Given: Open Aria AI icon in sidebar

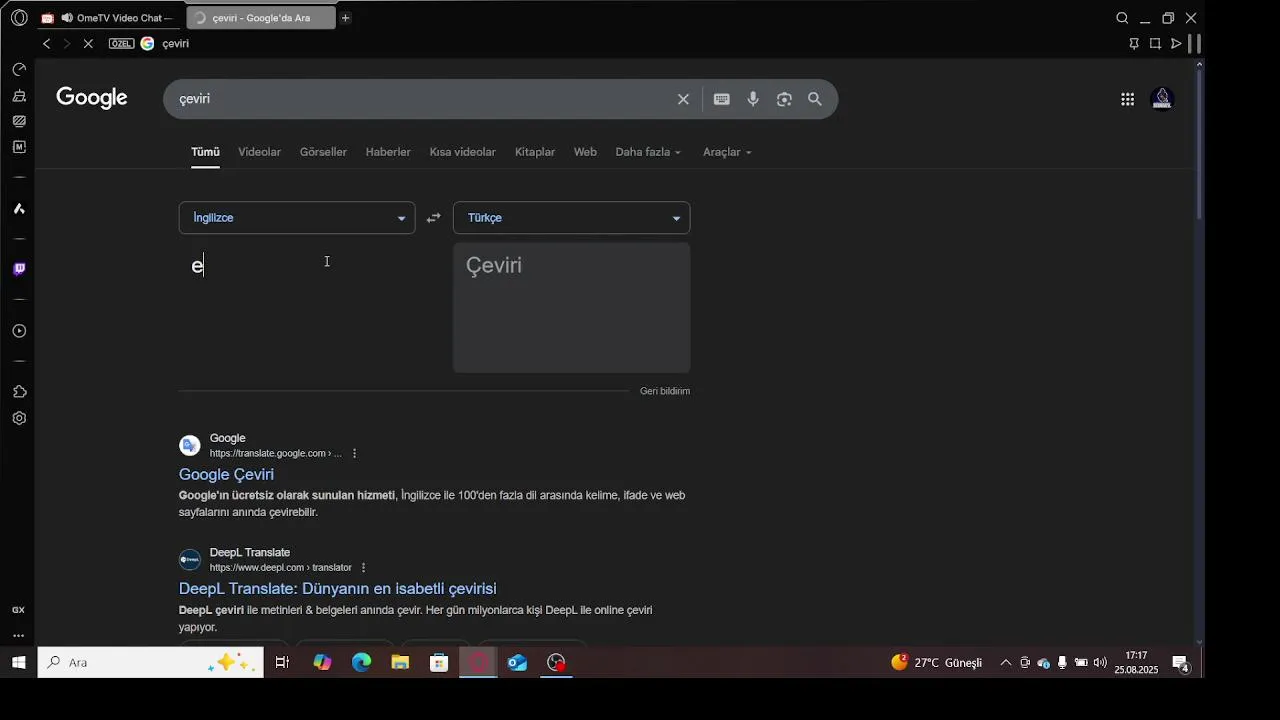Looking at the screenshot, I should [x=19, y=209].
